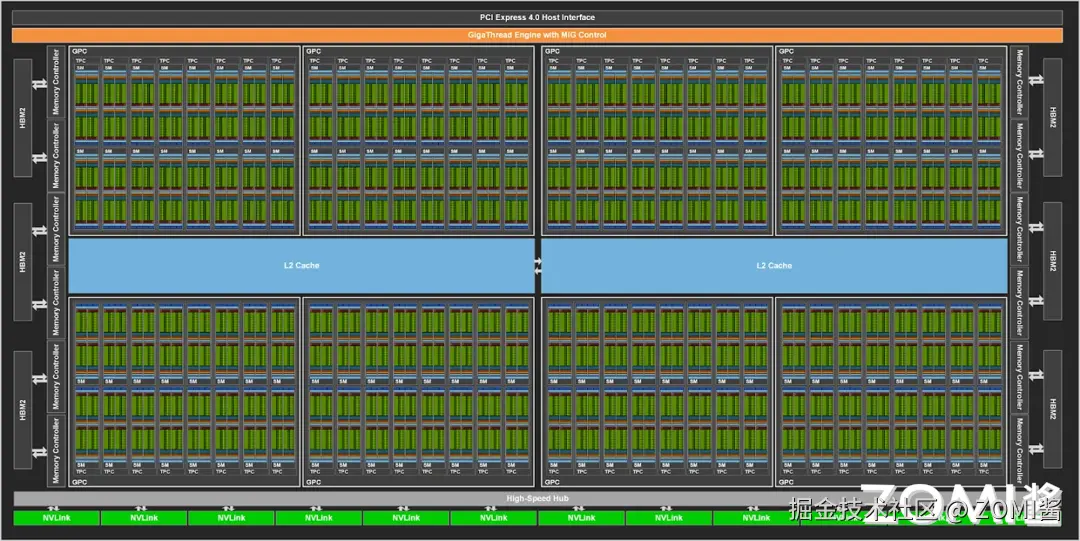Click the PCI Express 4.0 Host Interface bar
This screenshot has height=541, width=1080.
(537, 17)
